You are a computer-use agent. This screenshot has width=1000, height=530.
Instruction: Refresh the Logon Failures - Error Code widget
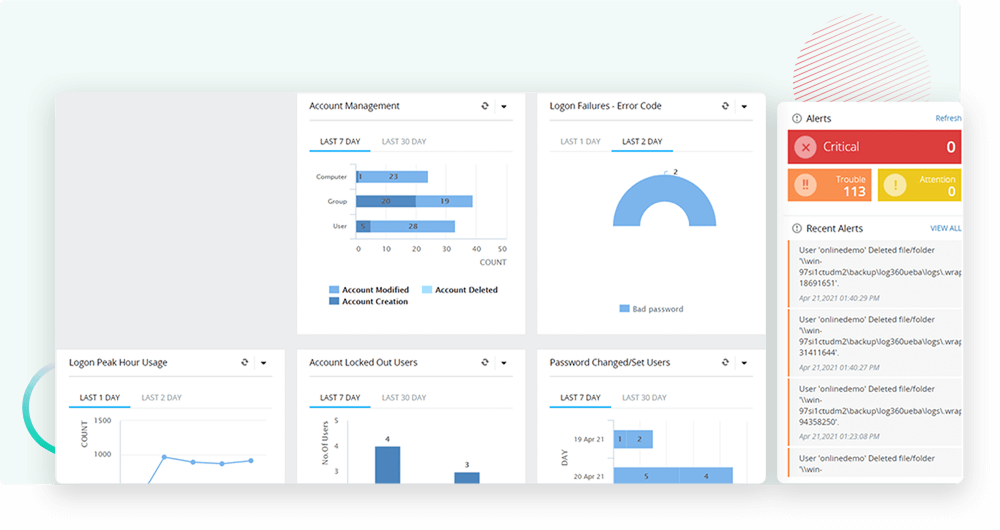[x=726, y=106]
